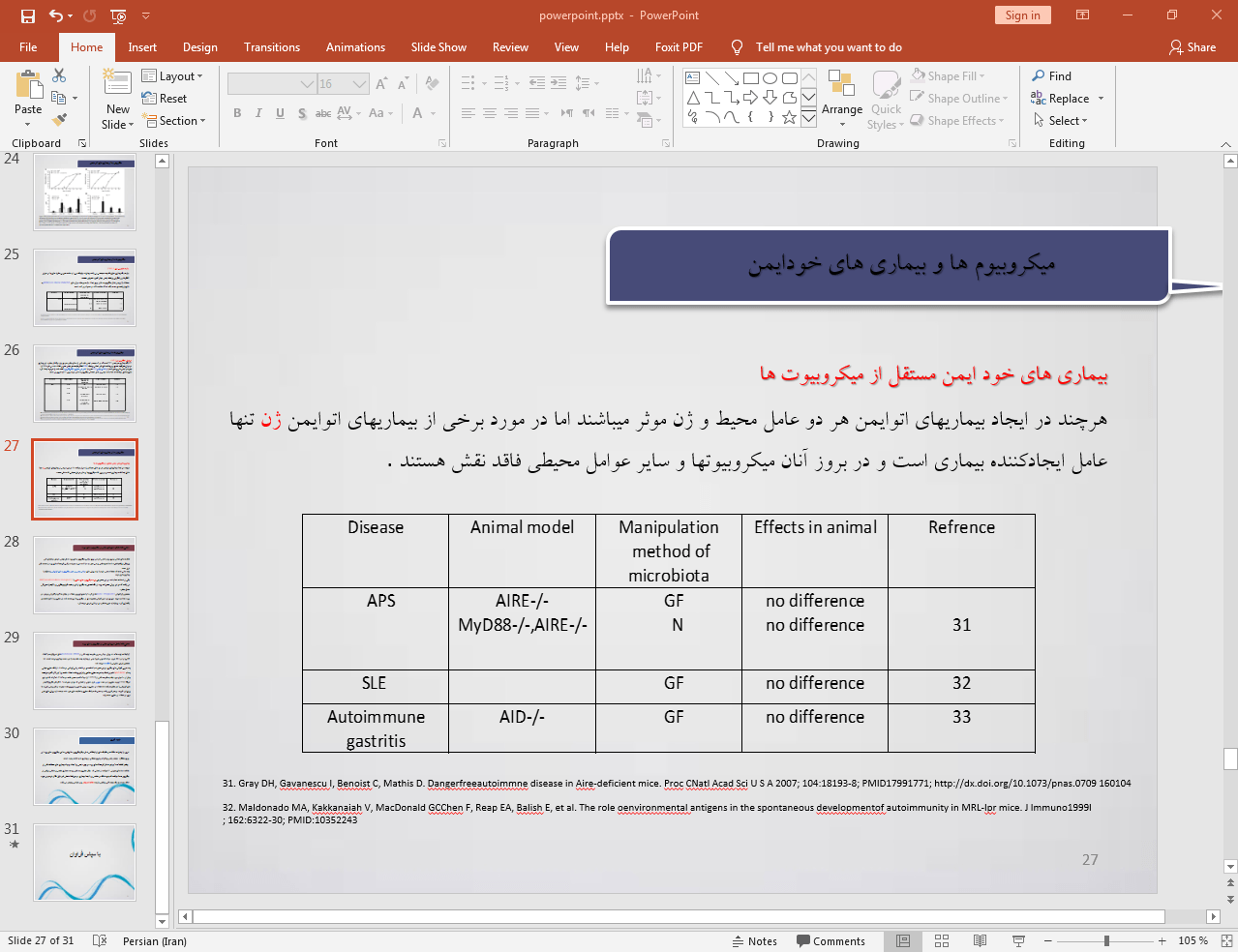Select slide 28 thumbnail
Screen dimensions: 1238x952
coord(85,575)
